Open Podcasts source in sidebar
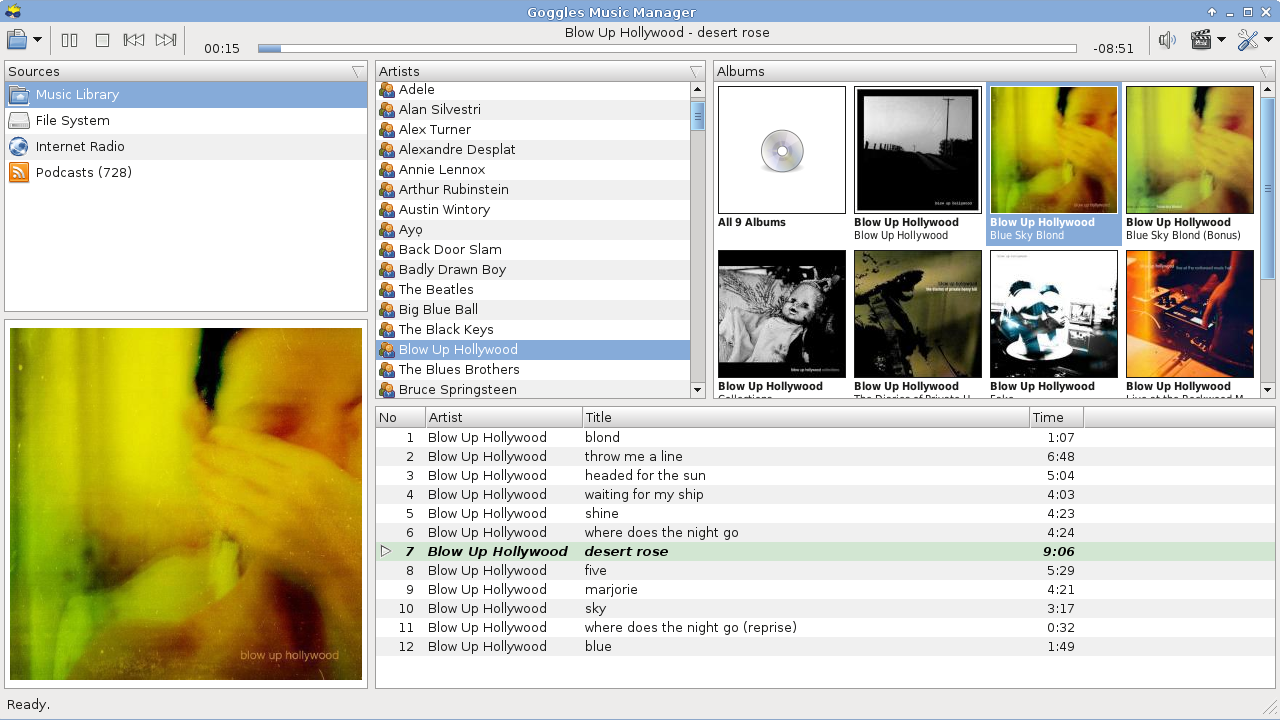The height and width of the screenshot is (720, 1280). pyautogui.click(x=83, y=172)
